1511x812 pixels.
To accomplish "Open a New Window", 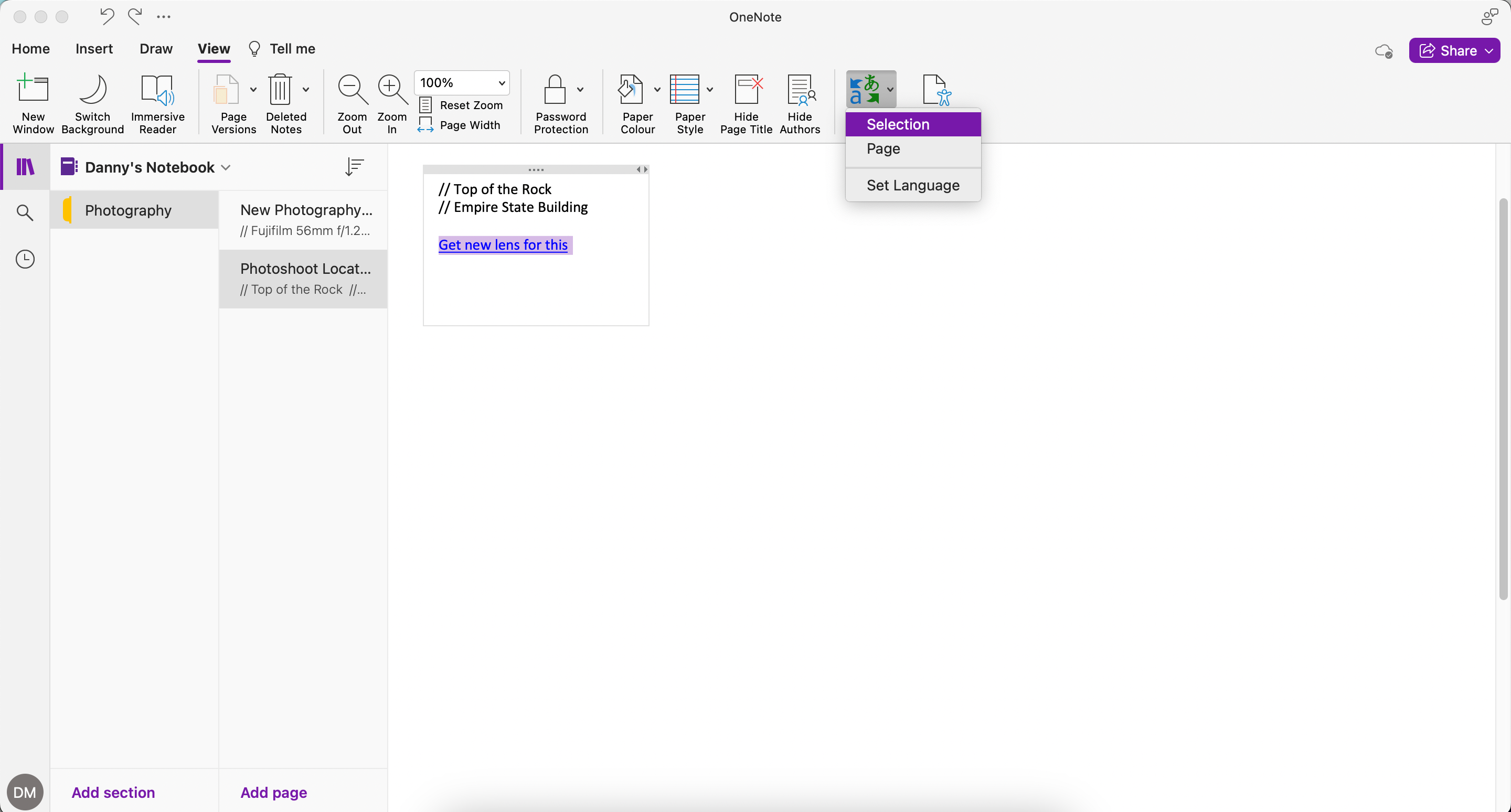I will coord(33,103).
